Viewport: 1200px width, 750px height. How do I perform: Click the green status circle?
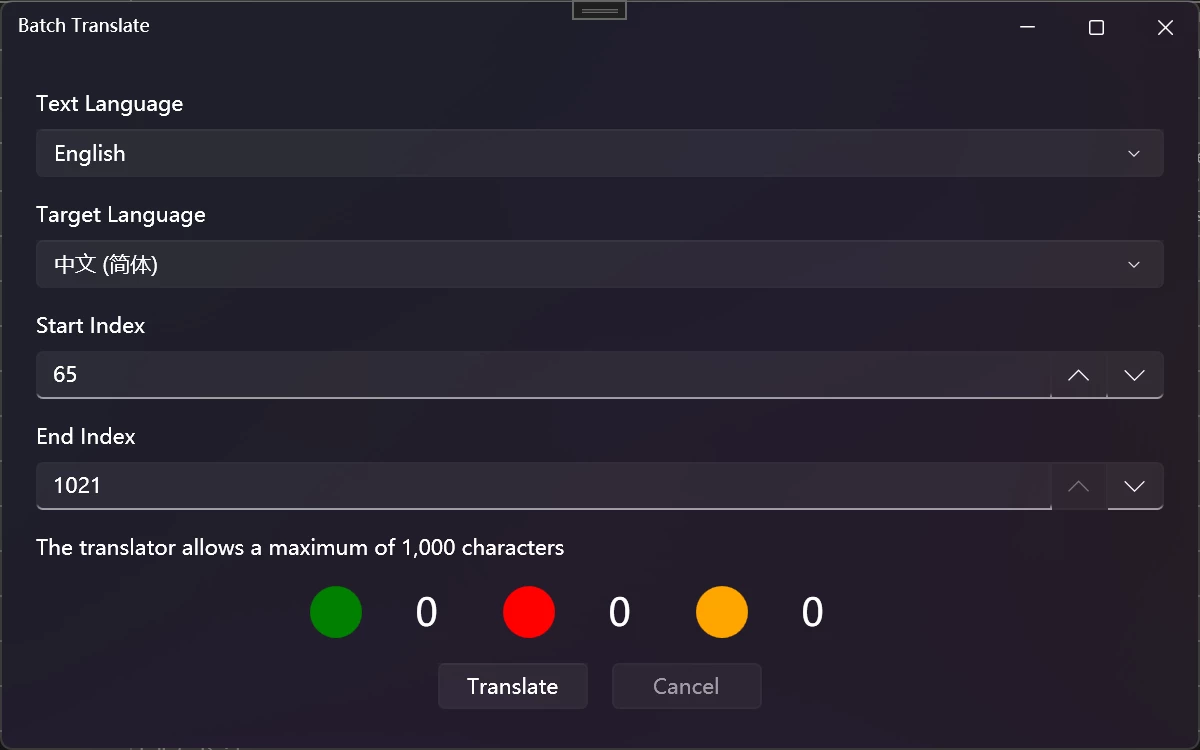[336, 612]
